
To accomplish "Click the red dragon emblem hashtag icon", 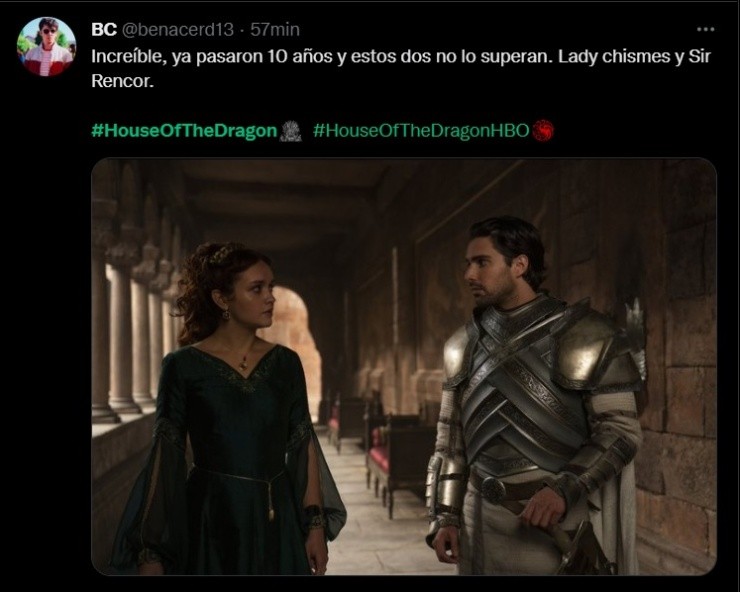I will tap(543, 131).
